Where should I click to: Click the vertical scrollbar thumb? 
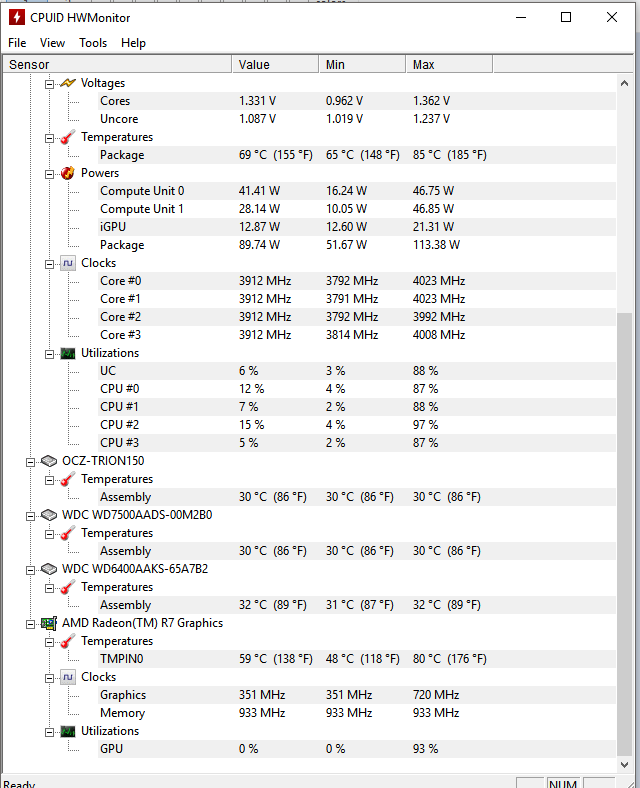[x=624, y=534]
